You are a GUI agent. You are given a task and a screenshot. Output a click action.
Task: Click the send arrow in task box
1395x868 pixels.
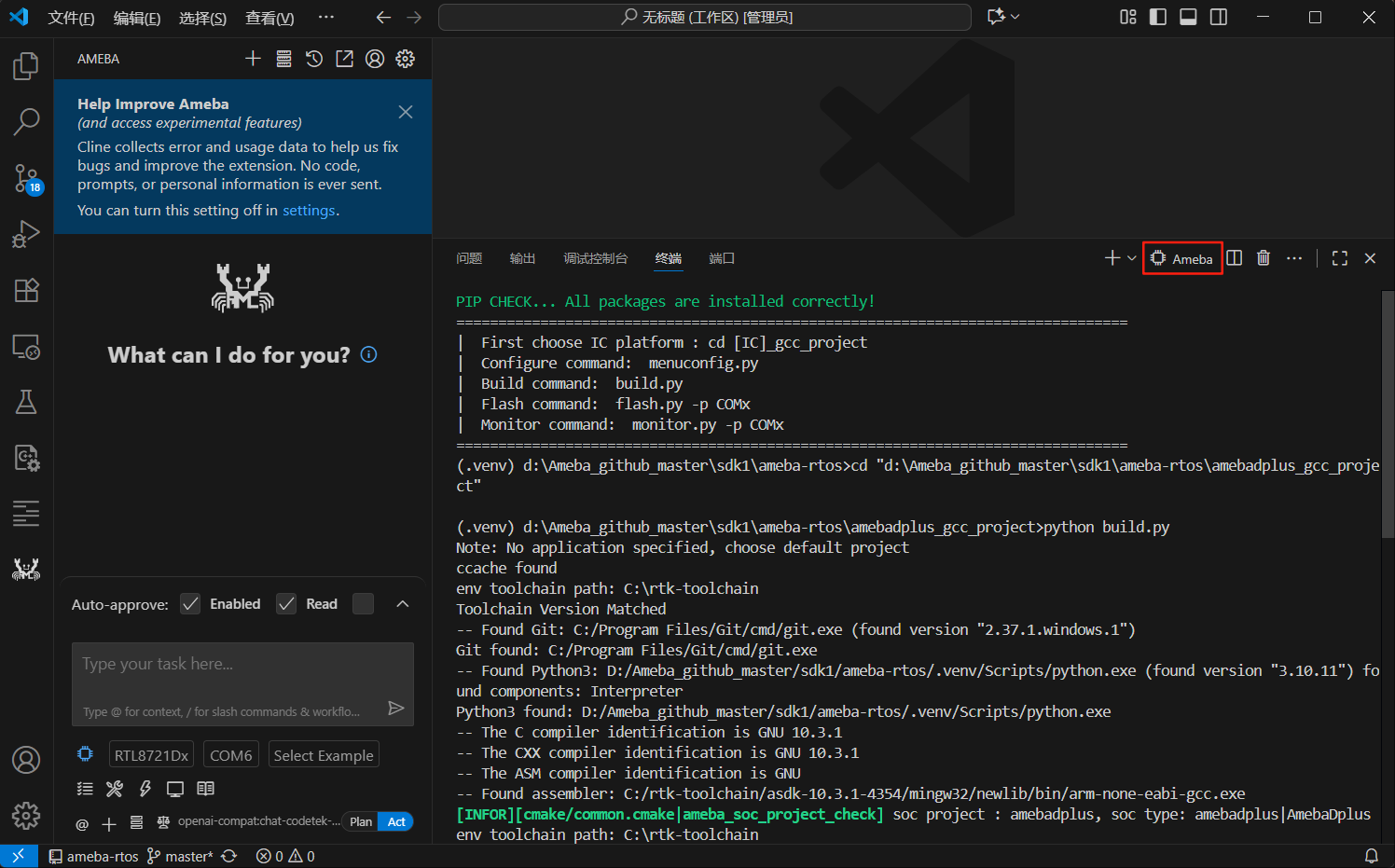click(395, 709)
